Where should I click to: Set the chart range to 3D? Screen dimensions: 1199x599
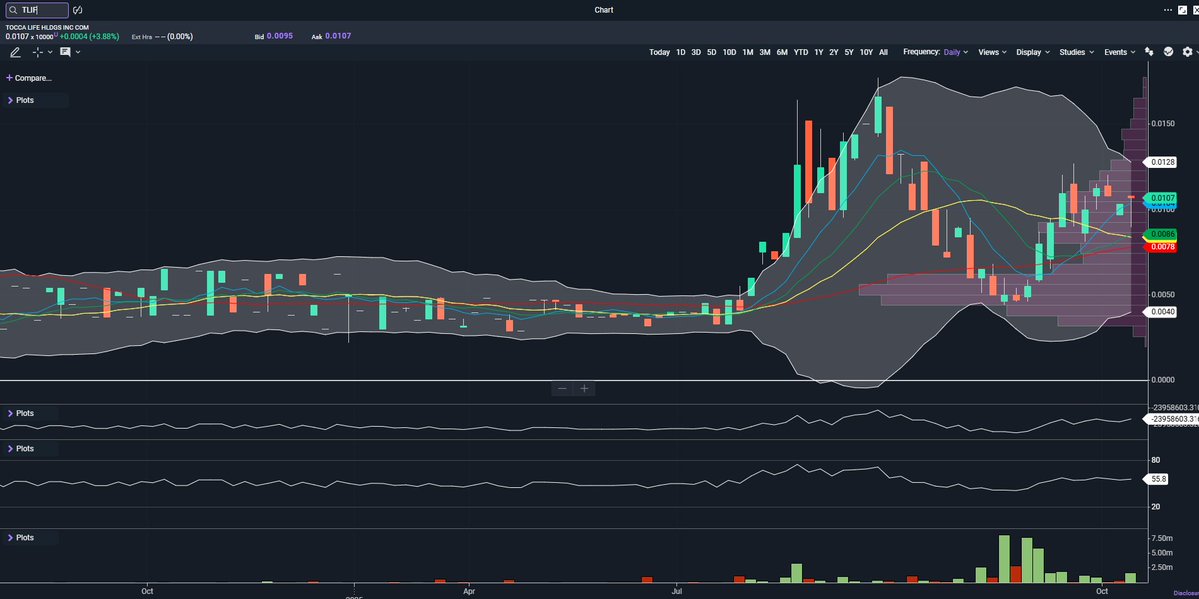[696, 52]
